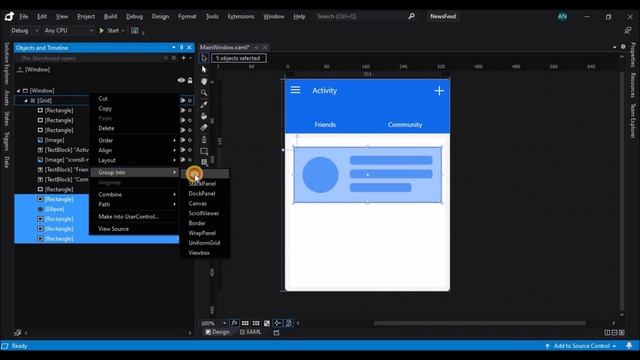Click the Community text on canvas
640x360 pixels.
click(x=405, y=124)
